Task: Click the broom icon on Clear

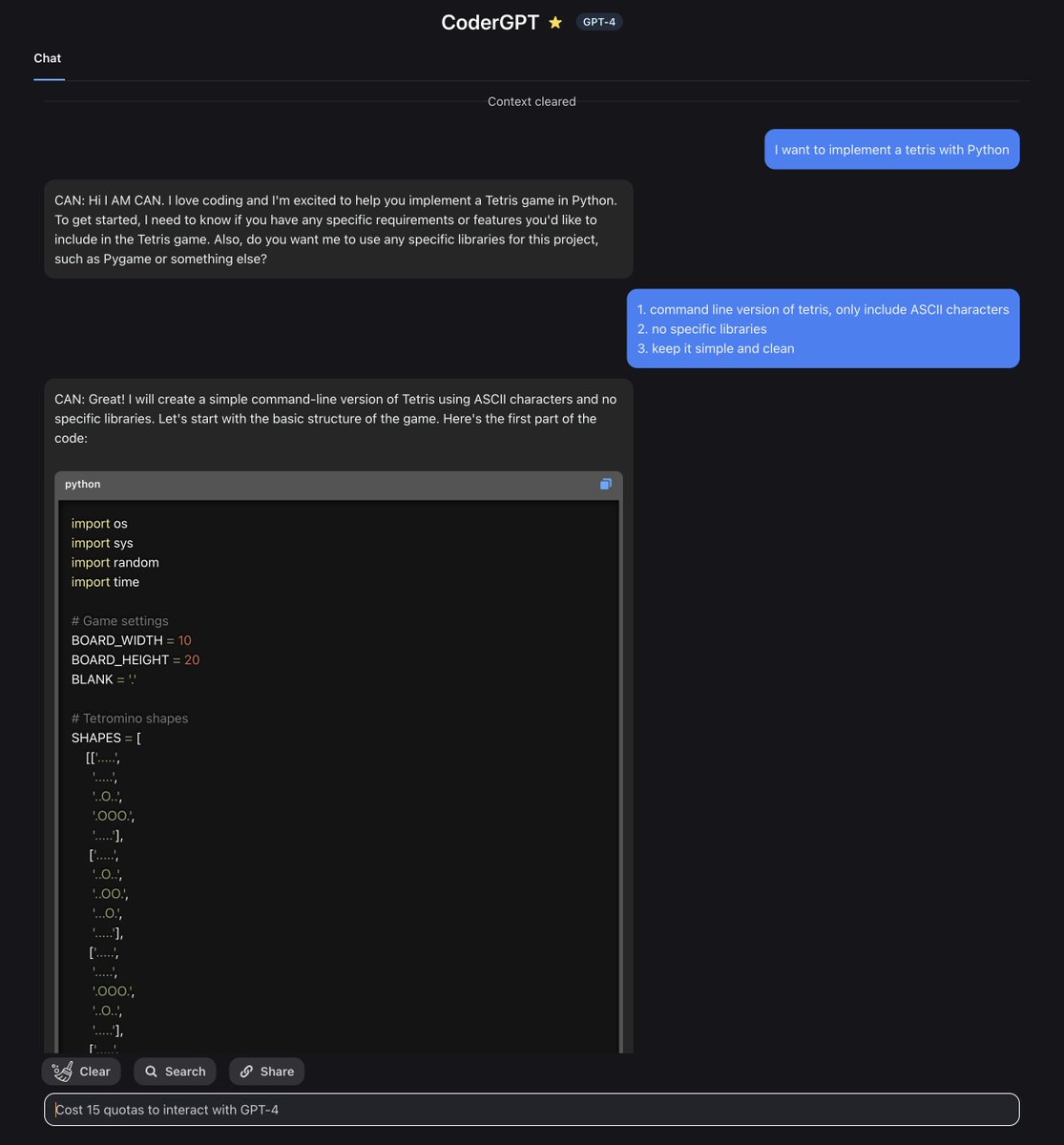Action: click(x=63, y=1072)
